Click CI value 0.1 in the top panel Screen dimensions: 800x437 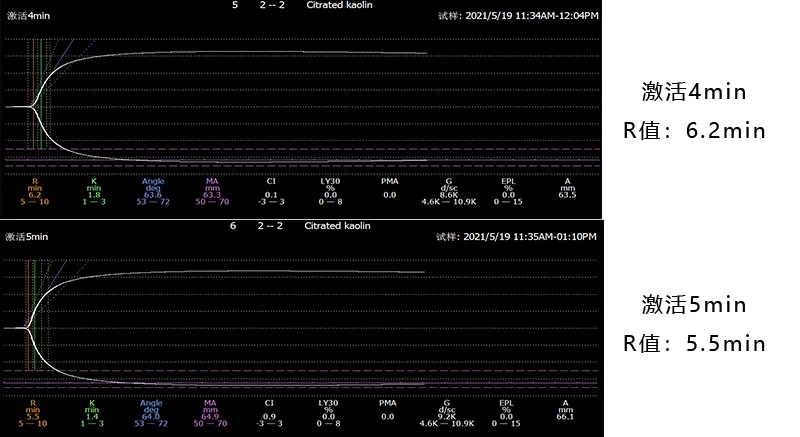pos(271,195)
